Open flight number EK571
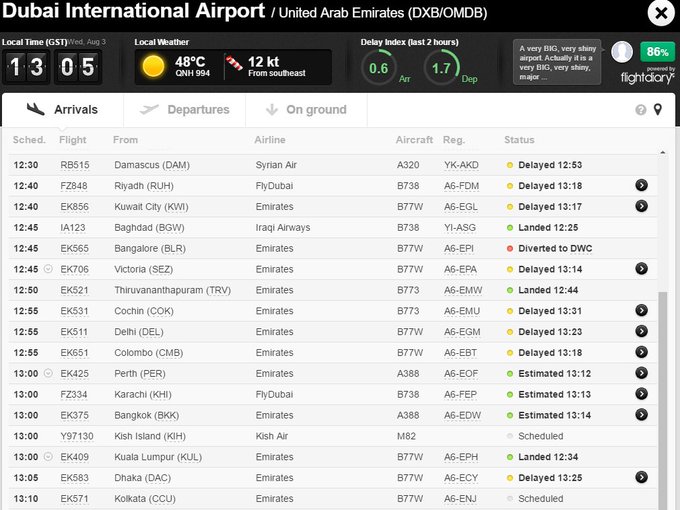Viewport: 680px width, 510px height. (x=74, y=499)
